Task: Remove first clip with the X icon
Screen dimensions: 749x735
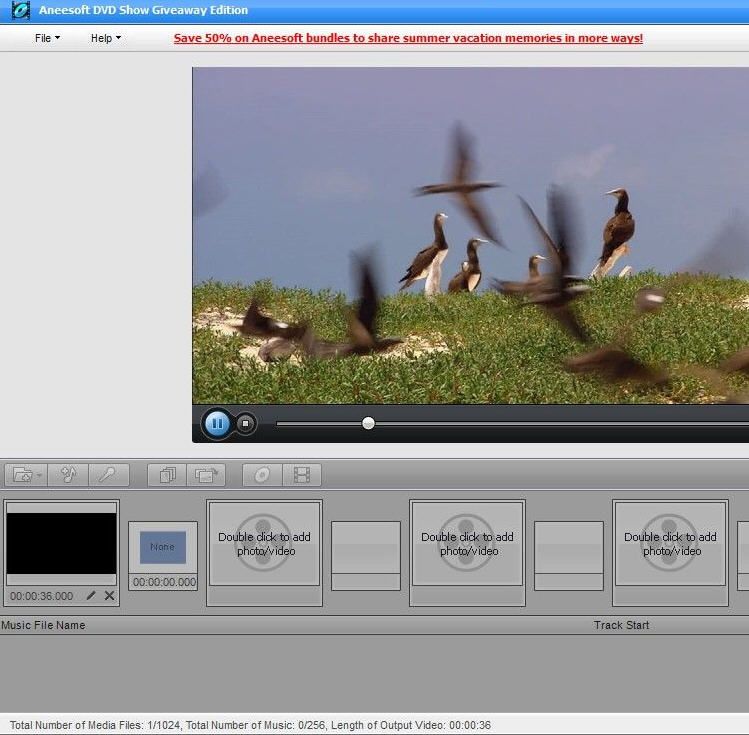Action: coord(109,596)
